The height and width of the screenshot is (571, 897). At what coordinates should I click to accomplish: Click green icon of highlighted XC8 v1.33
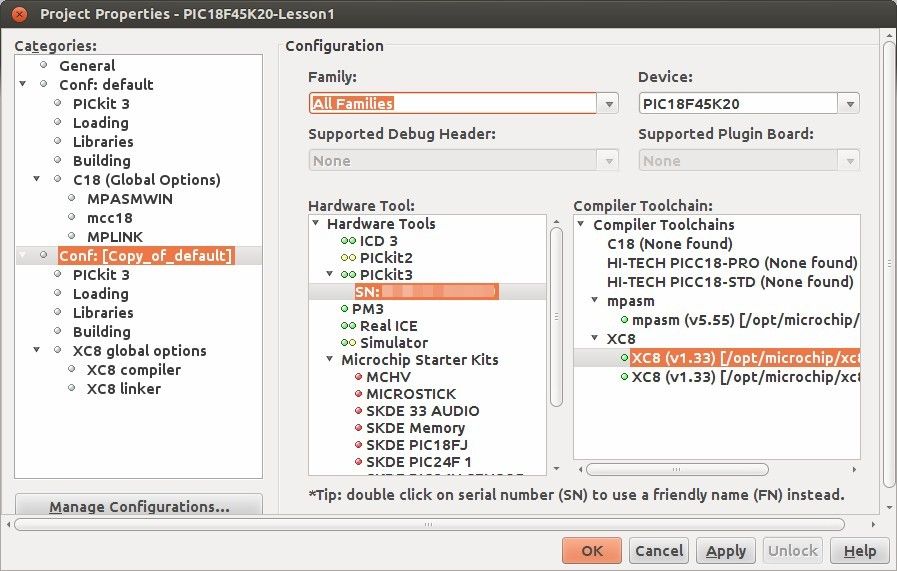[x=625, y=358]
